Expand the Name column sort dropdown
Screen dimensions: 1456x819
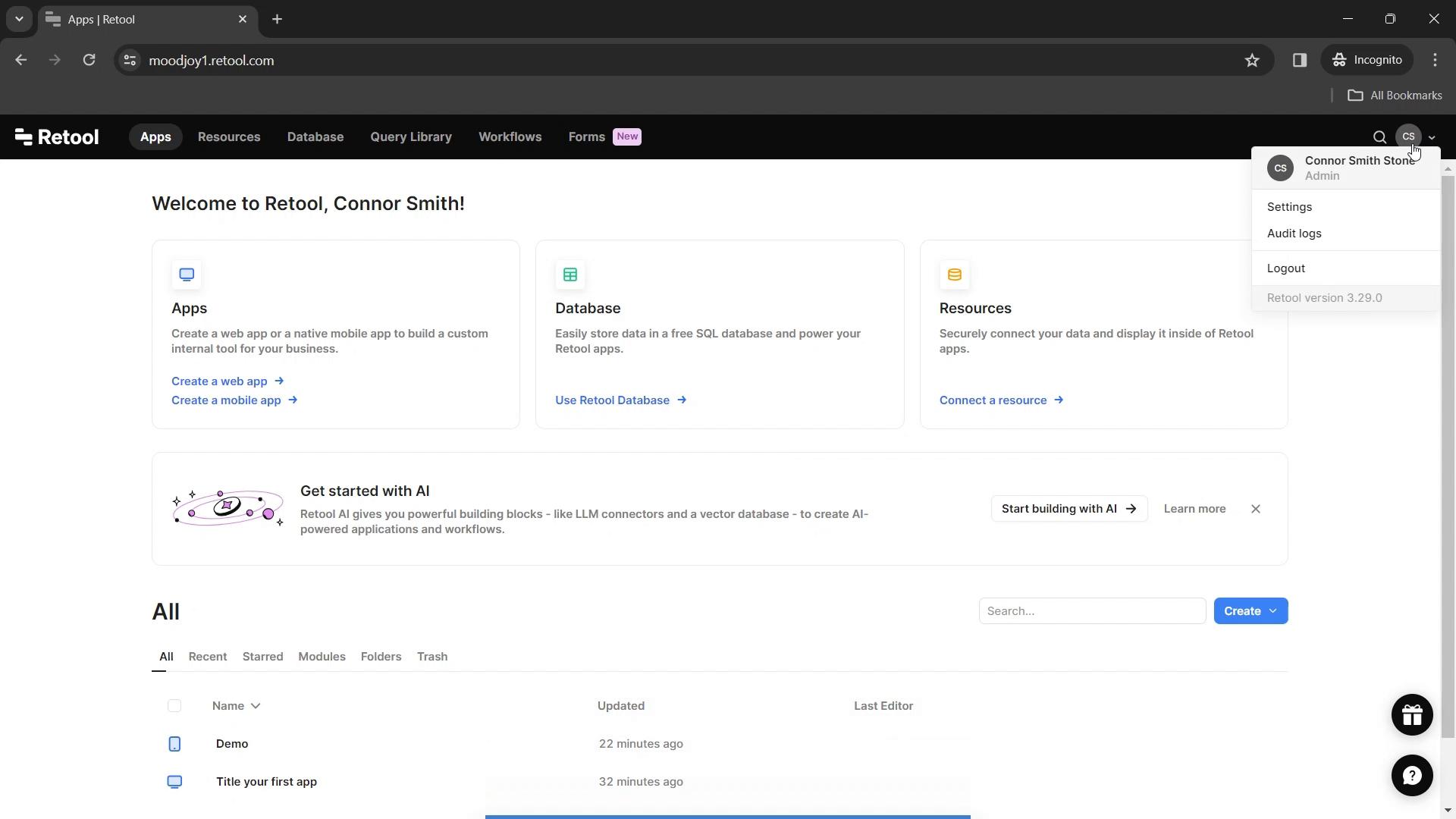[257, 705]
